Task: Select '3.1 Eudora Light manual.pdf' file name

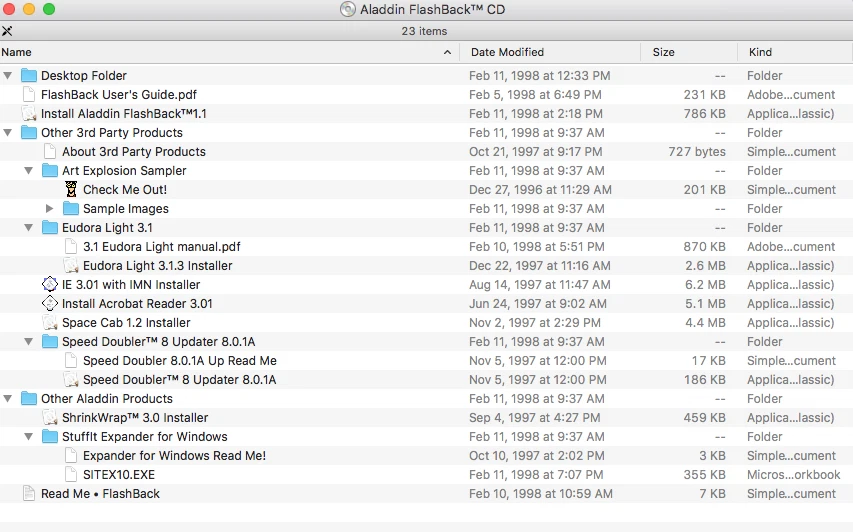Action: click(x=162, y=247)
